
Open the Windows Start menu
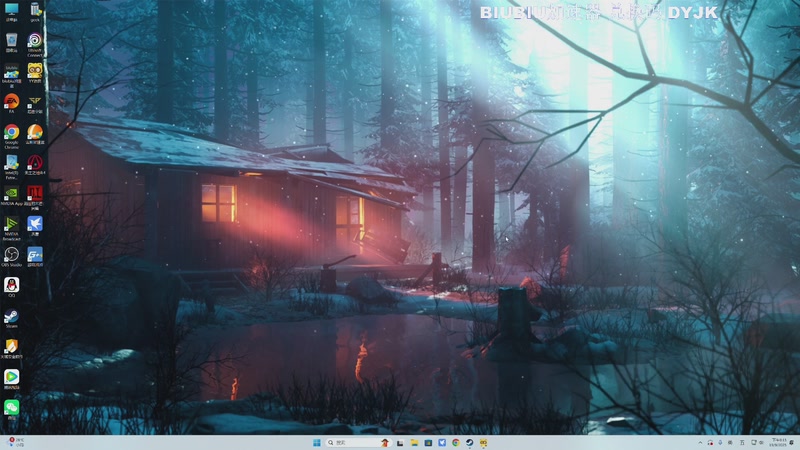point(317,442)
